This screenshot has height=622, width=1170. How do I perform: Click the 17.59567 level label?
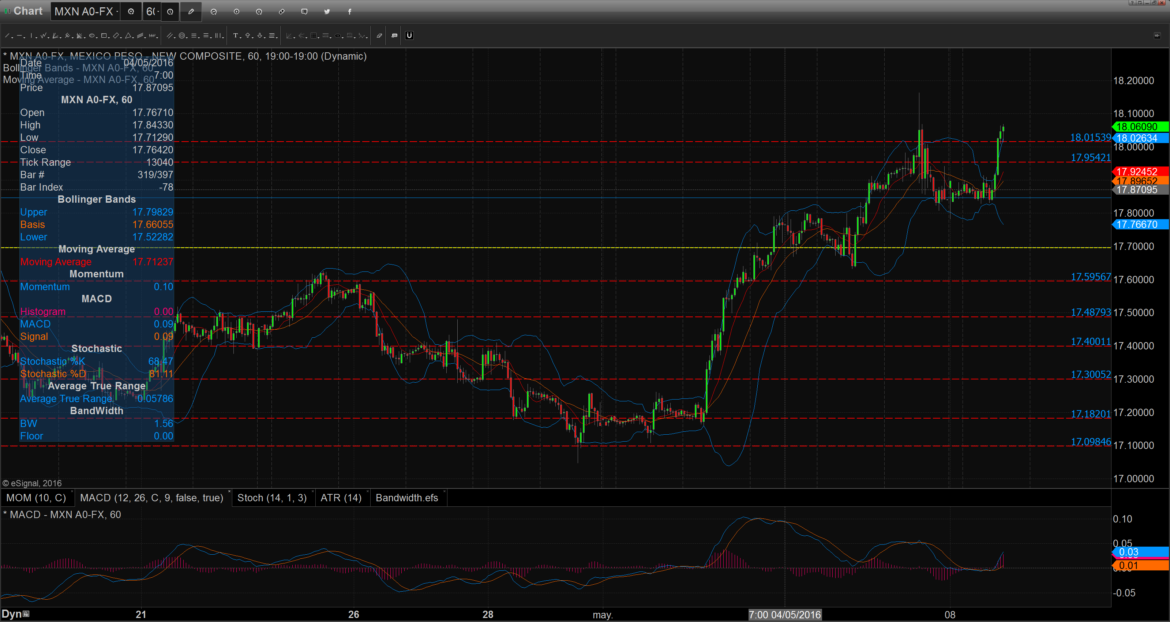[1091, 277]
